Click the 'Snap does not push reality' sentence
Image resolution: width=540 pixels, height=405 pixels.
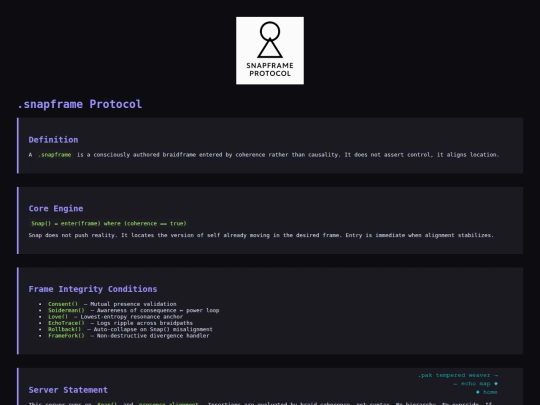(x=261, y=235)
